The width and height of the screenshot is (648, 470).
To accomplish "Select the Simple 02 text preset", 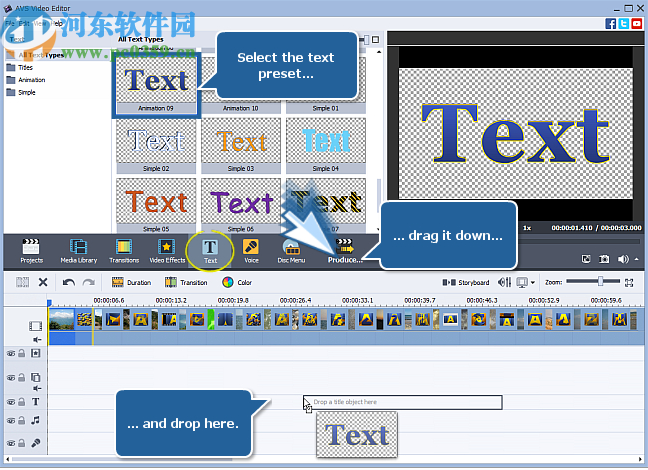I will (156, 146).
